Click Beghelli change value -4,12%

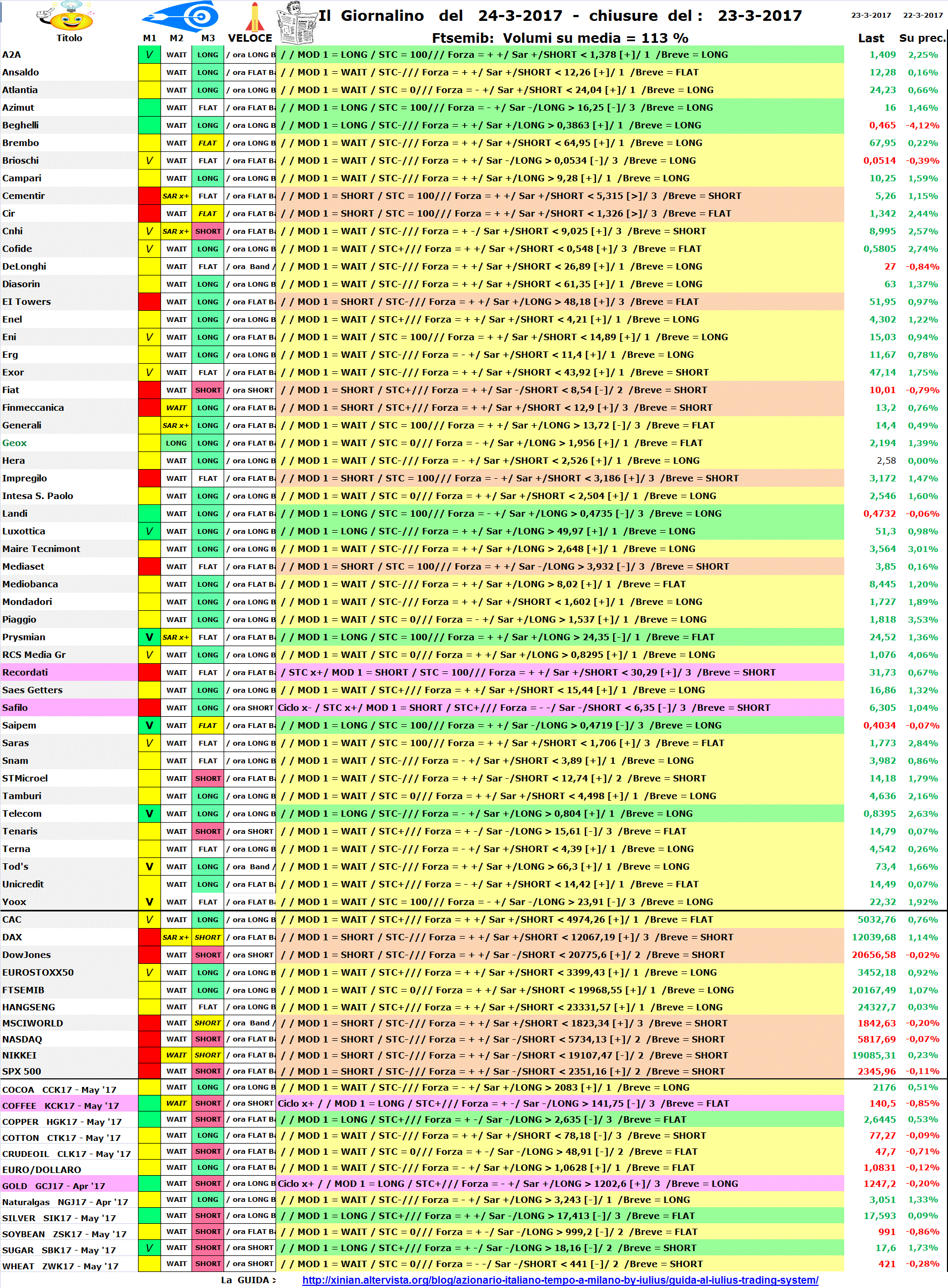(x=922, y=125)
